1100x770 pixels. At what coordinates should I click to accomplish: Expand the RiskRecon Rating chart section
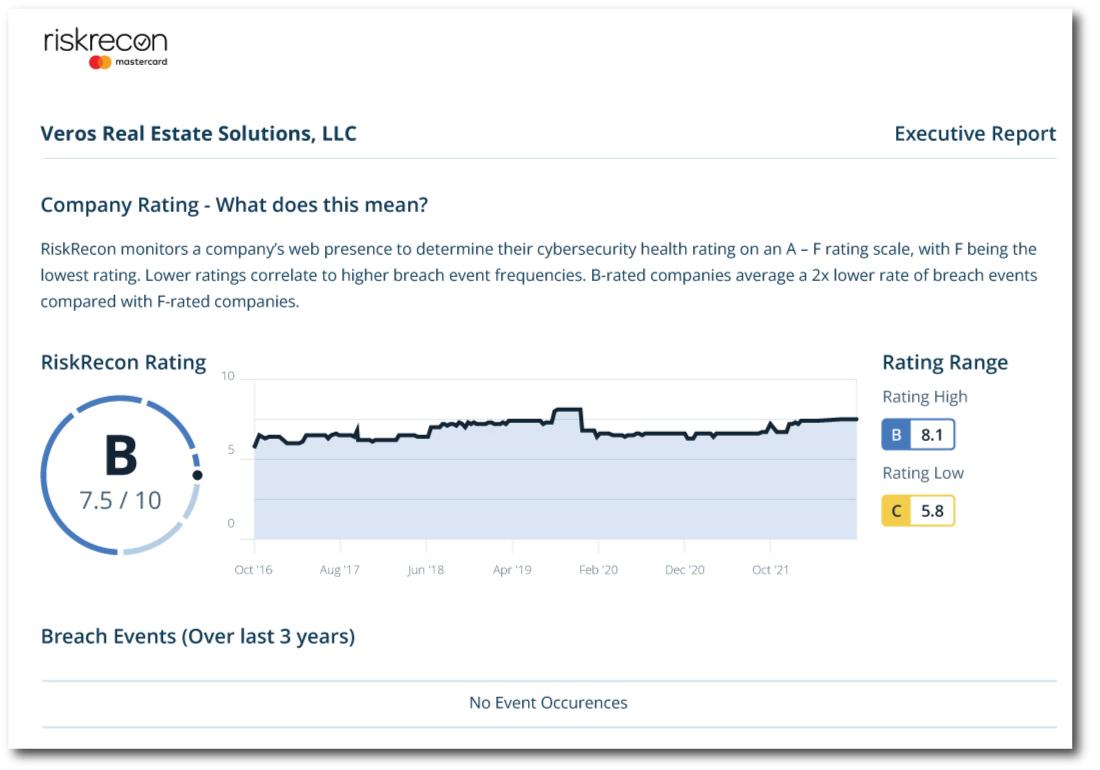point(123,362)
